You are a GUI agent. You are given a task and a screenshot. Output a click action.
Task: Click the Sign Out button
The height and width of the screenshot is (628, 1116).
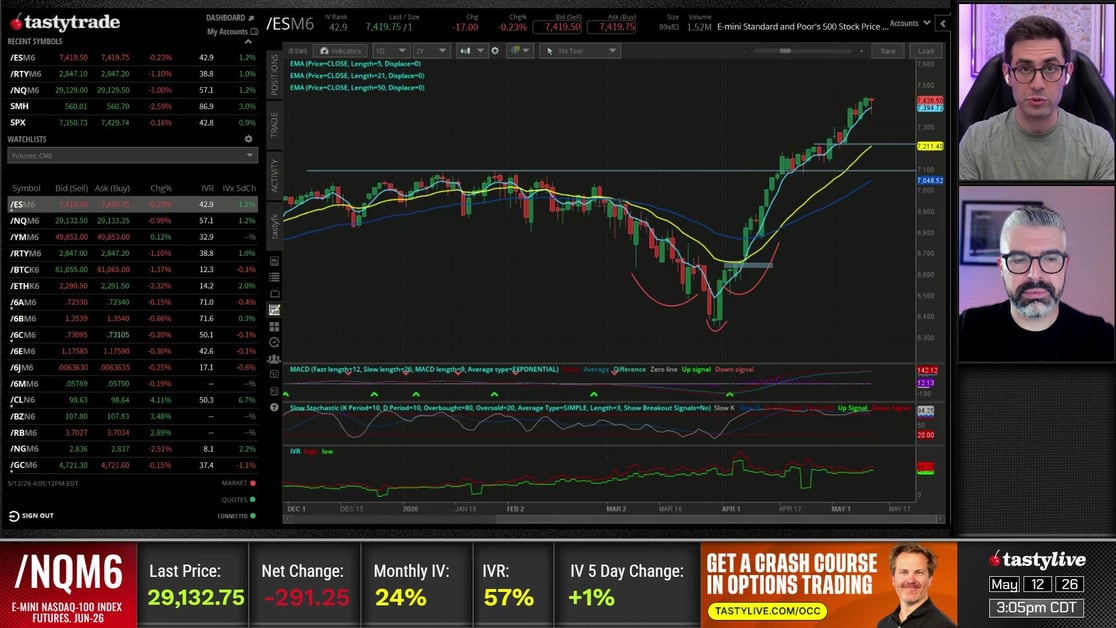pos(31,516)
